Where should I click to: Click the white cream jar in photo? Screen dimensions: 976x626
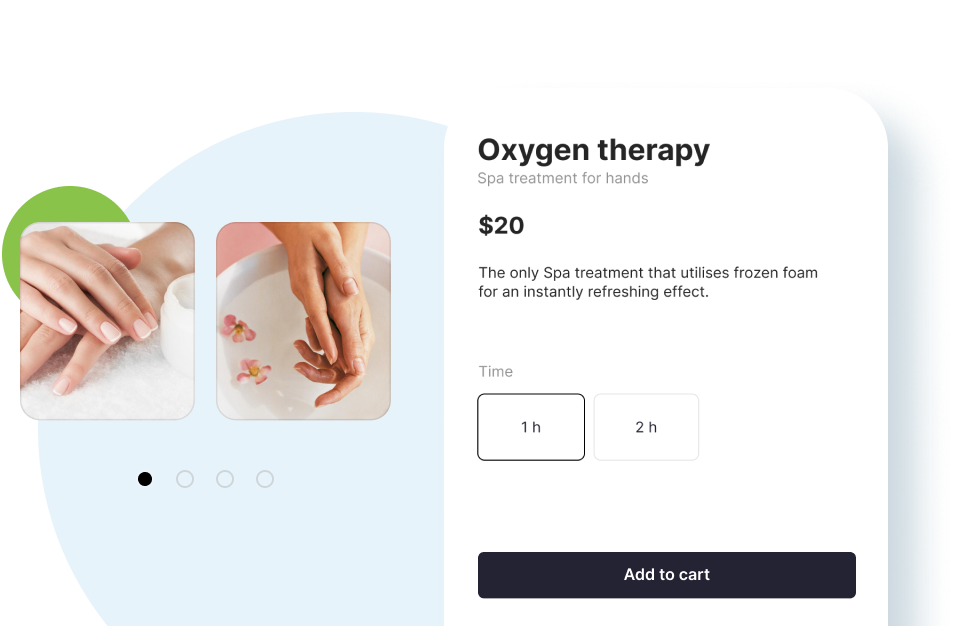click(178, 325)
